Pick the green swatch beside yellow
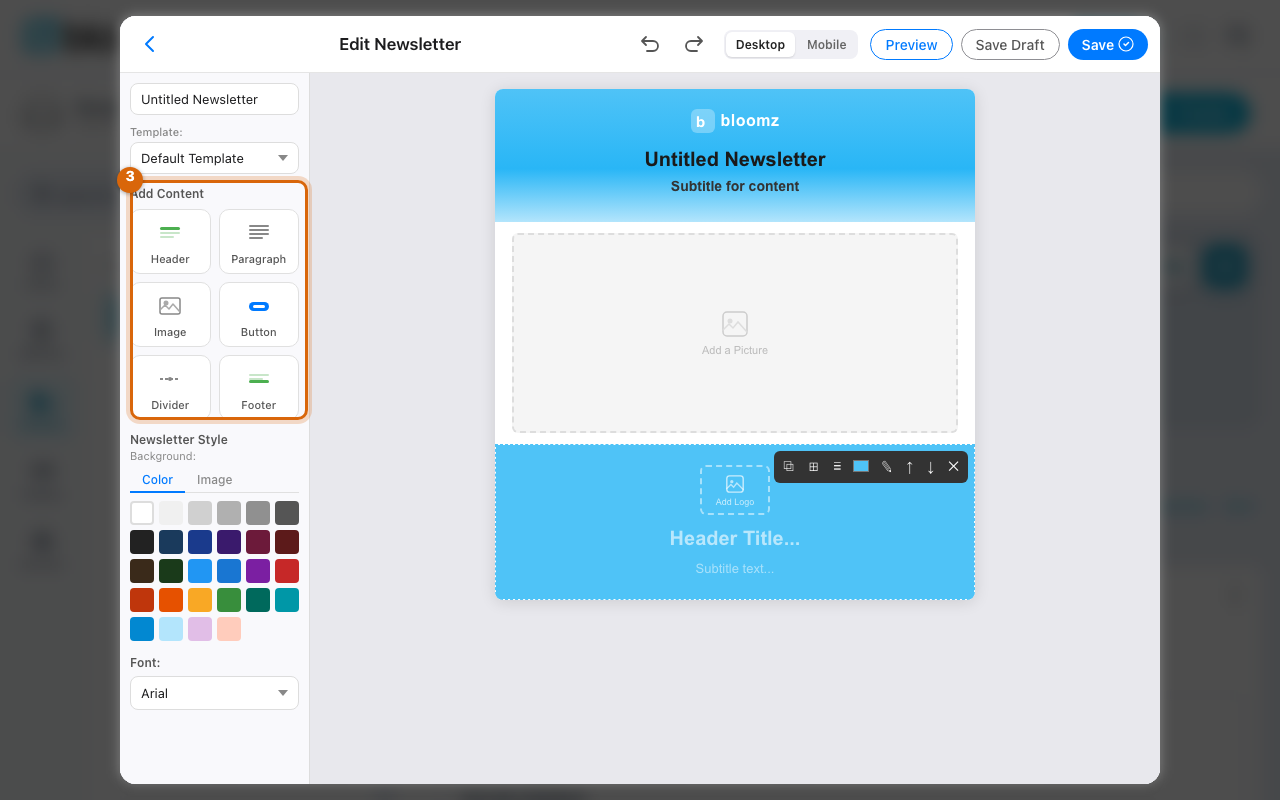1280x800 pixels. tap(229, 600)
